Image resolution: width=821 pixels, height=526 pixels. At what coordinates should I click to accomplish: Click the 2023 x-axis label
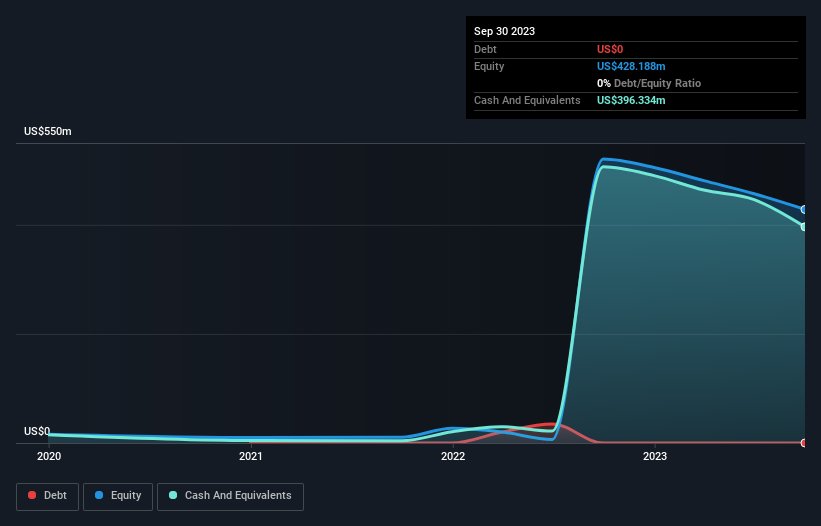pyautogui.click(x=655, y=456)
